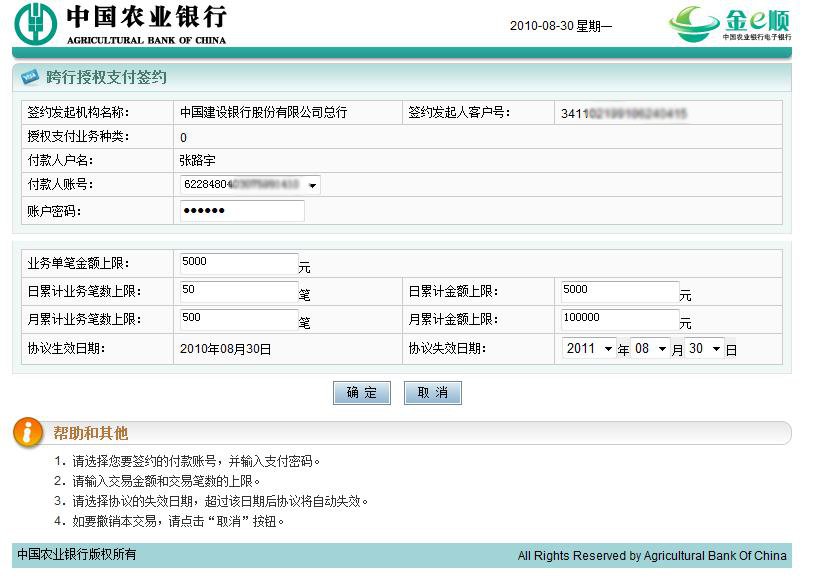This screenshot has height=585, width=829.
Task: Open the expiry month dropdown showing 08
Action: (650, 349)
